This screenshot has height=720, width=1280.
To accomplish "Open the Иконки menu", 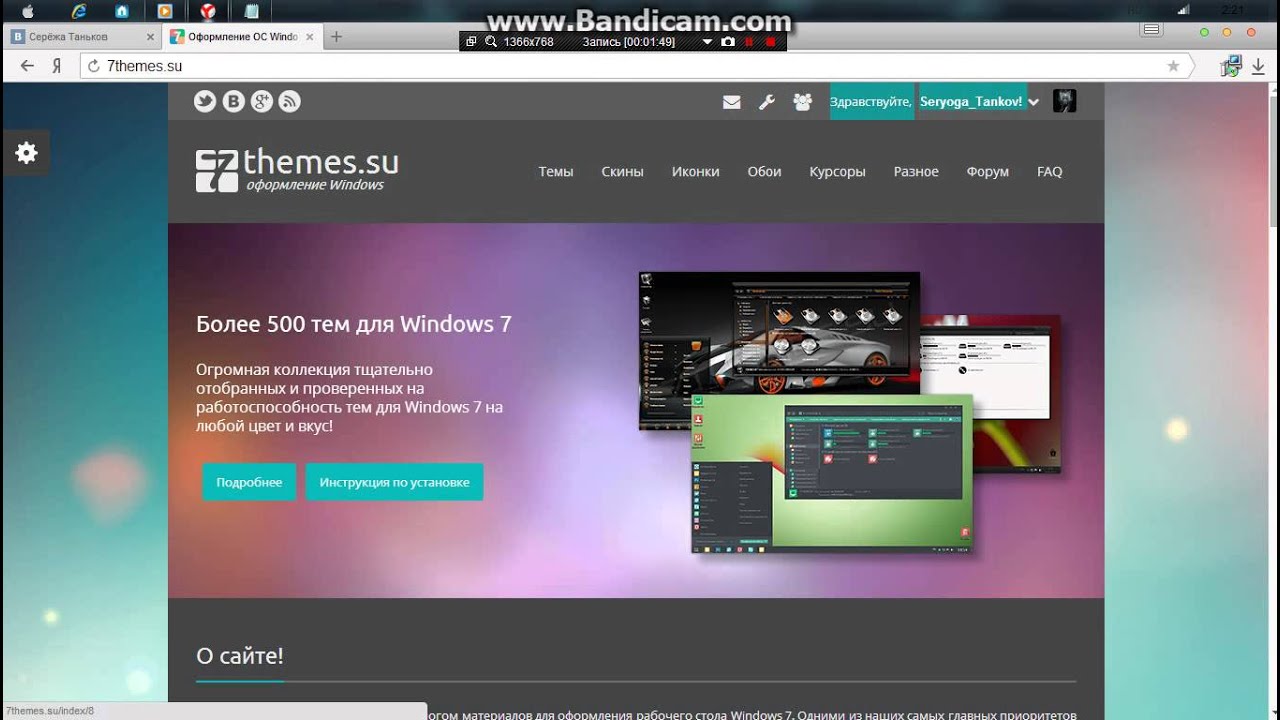I will click(695, 171).
